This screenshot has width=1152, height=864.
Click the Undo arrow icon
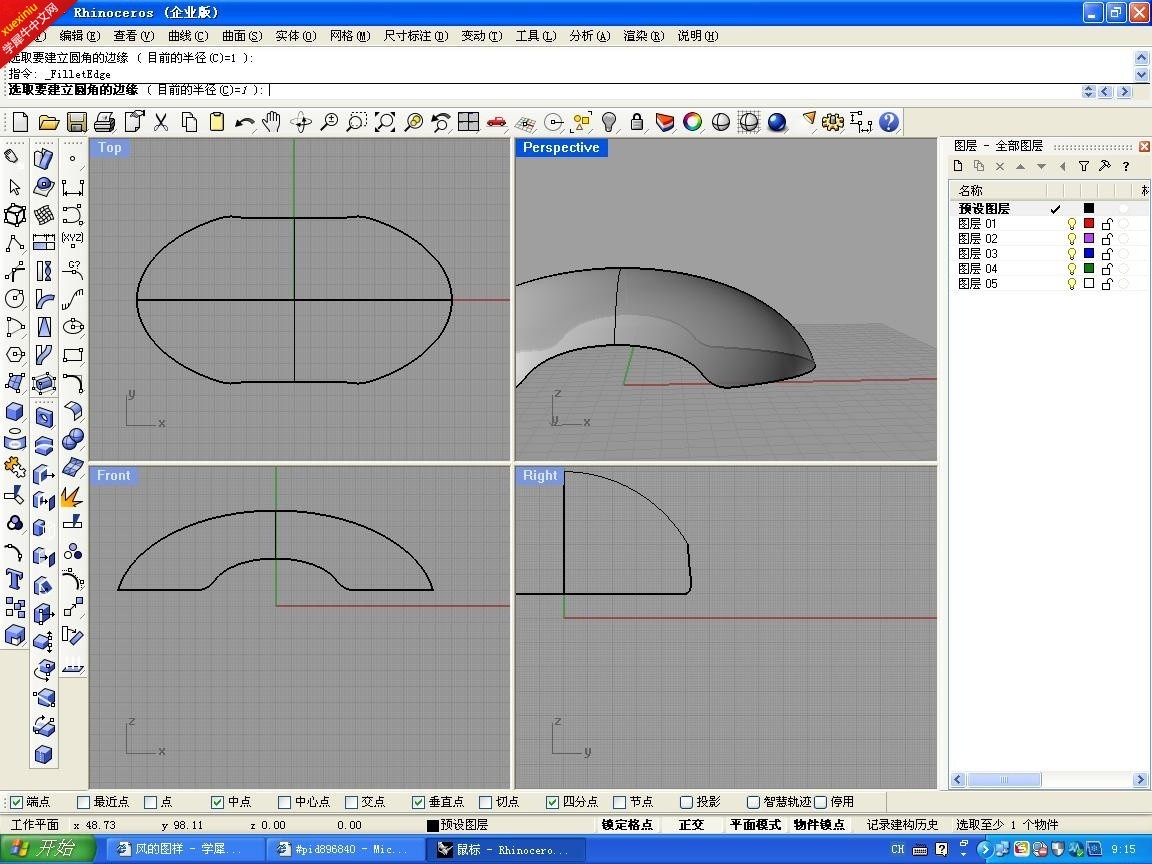[245, 122]
